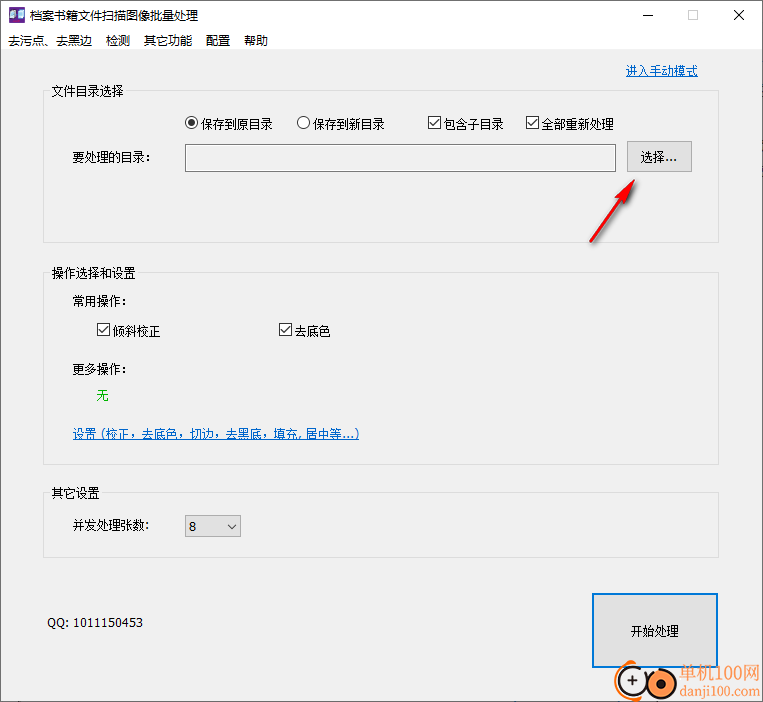The image size is (763, 702).
Task: Open the 配置 menu
Action: pyautogui.click(x=218, y=41)
